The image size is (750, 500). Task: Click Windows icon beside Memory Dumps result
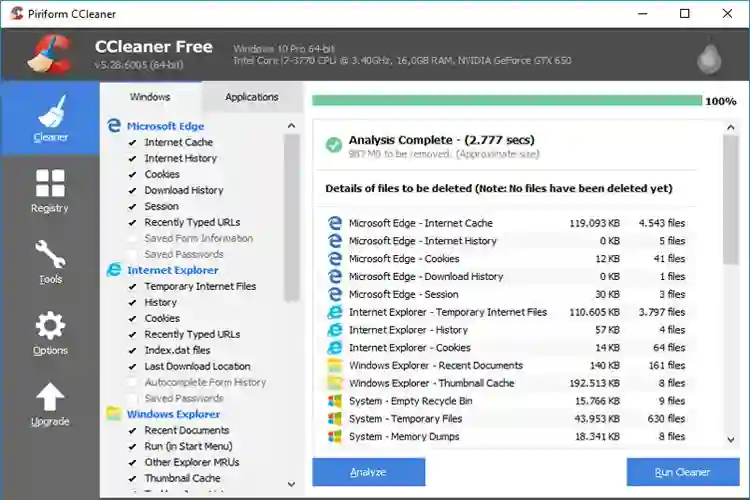(335, 436)
